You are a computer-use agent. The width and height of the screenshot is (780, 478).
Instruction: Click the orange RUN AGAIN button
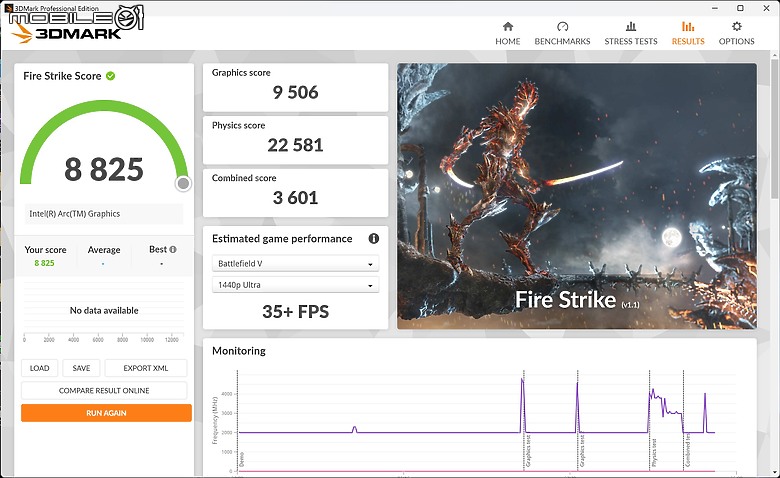106,413
